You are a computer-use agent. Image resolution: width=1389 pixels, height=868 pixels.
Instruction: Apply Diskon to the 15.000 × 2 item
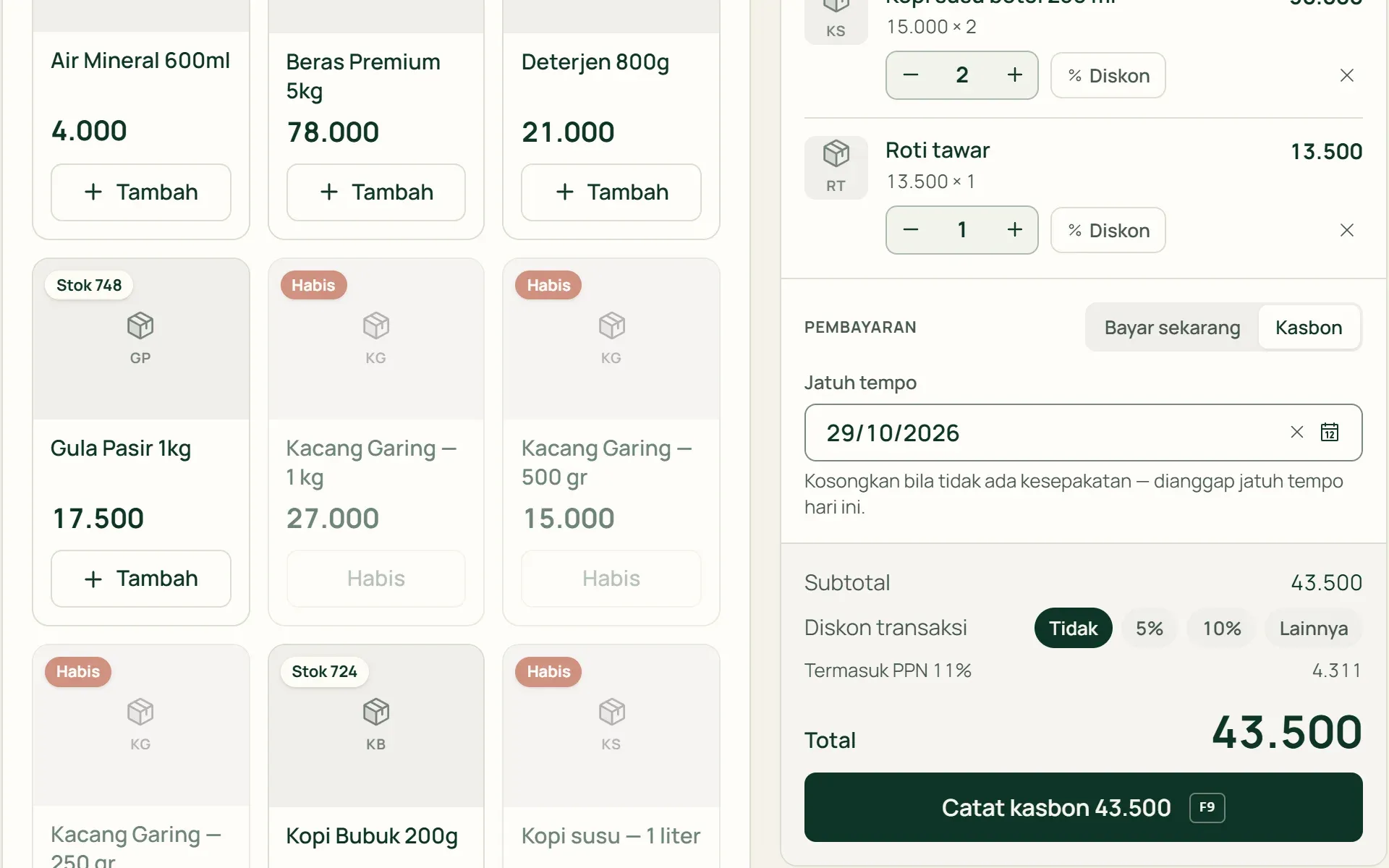[1108, 75]
